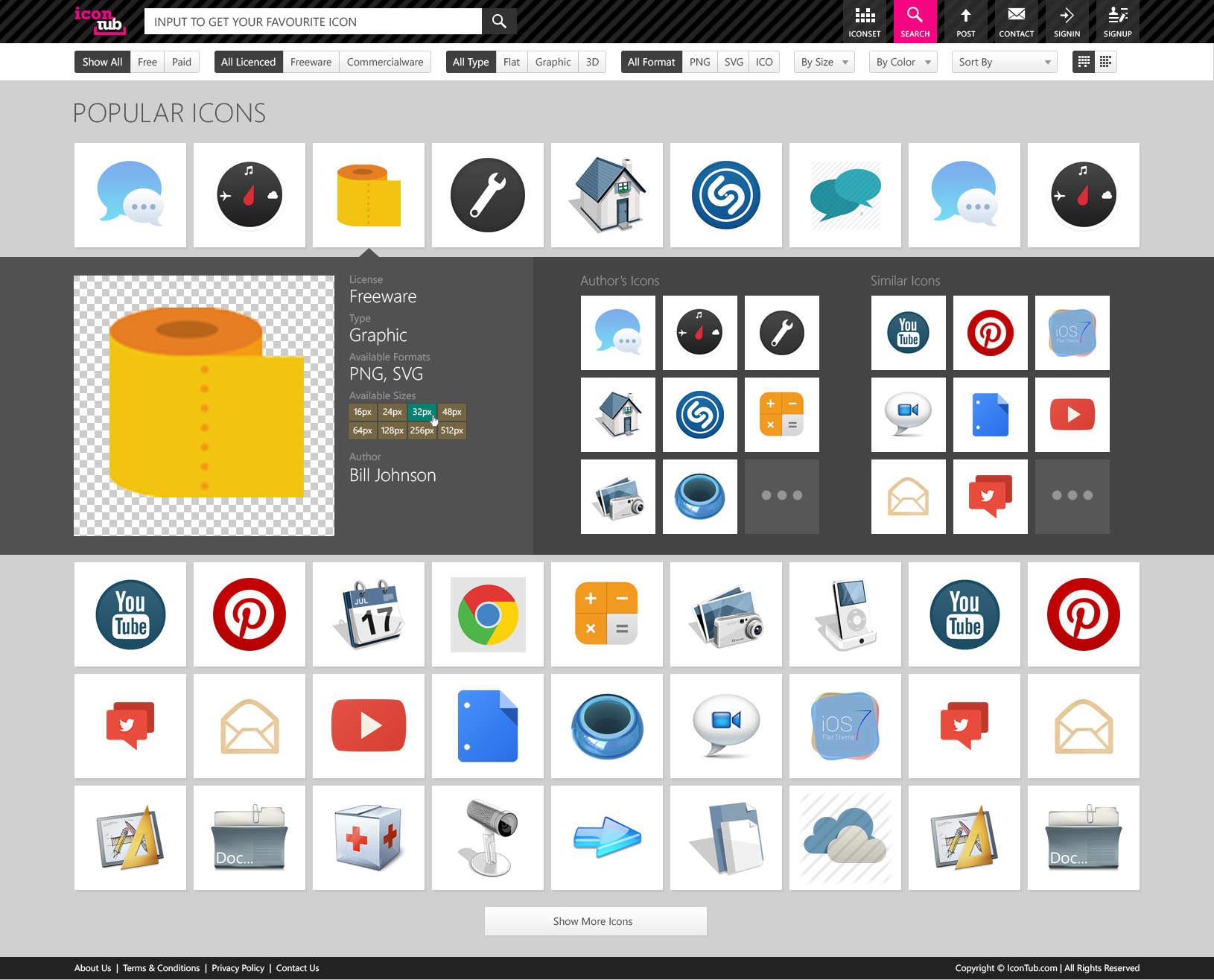Select the Show All filter
Screen dimensions: 1214x980
(x=102, y=62)
